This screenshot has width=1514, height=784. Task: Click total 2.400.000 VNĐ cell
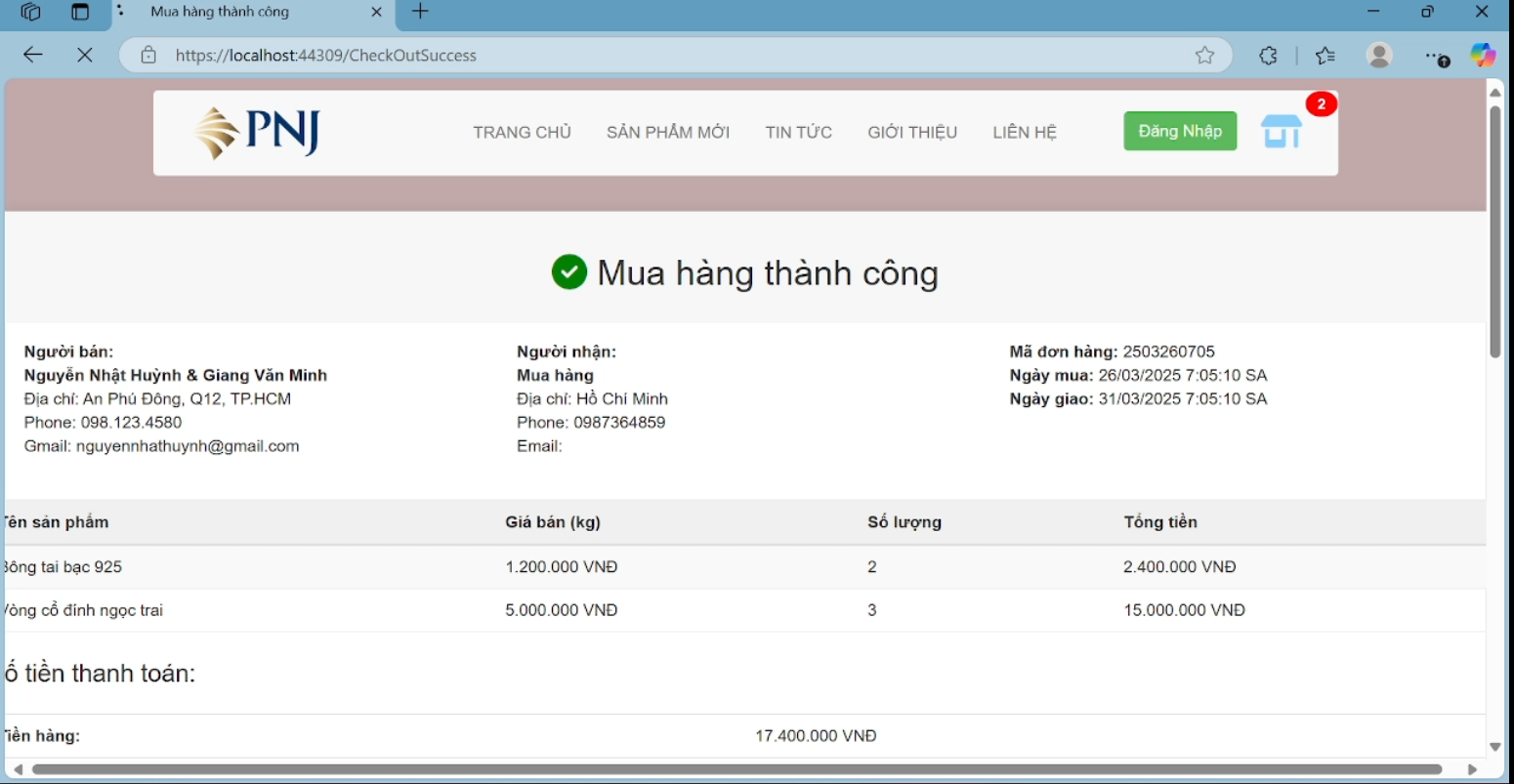1180,567
